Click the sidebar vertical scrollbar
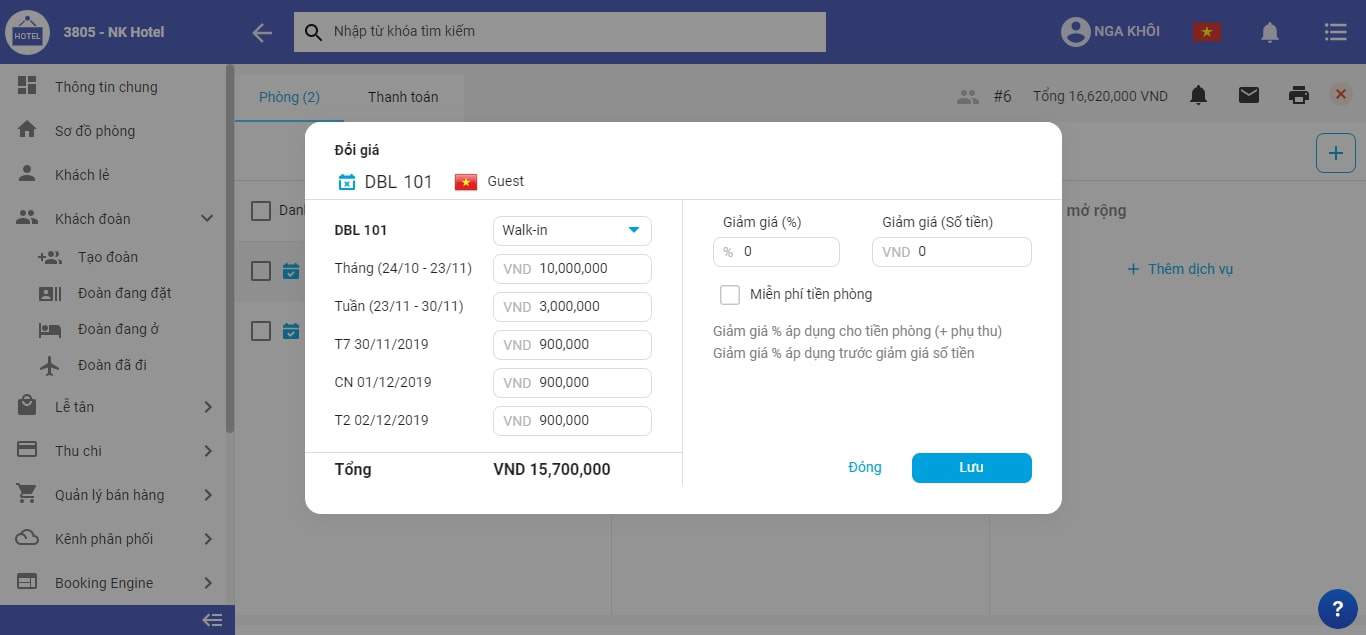Viewport: 1366px width, 635px height. tap(230, 250)
